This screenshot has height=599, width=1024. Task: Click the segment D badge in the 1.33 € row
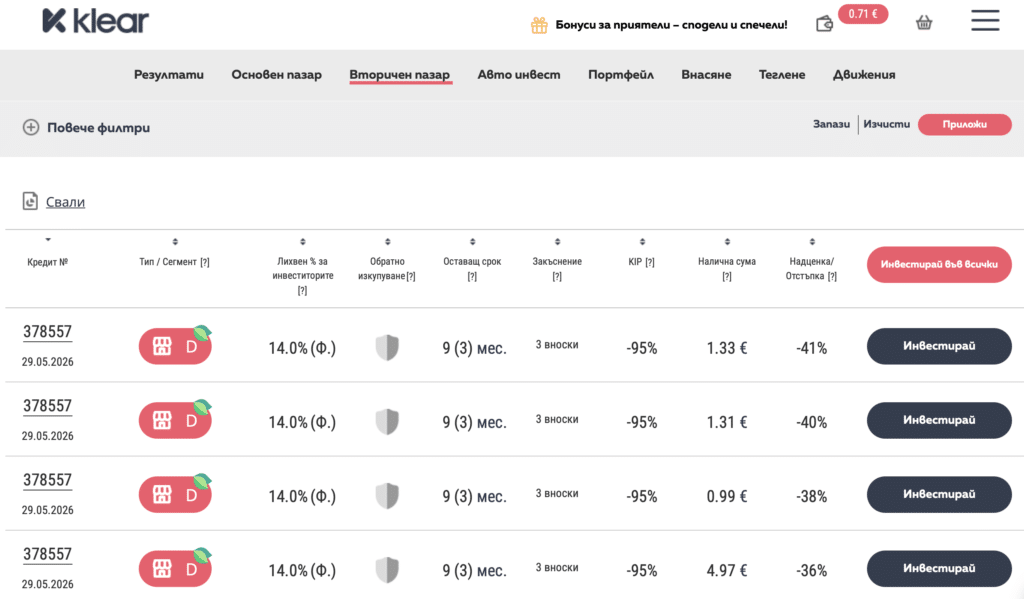click(175, 346)
